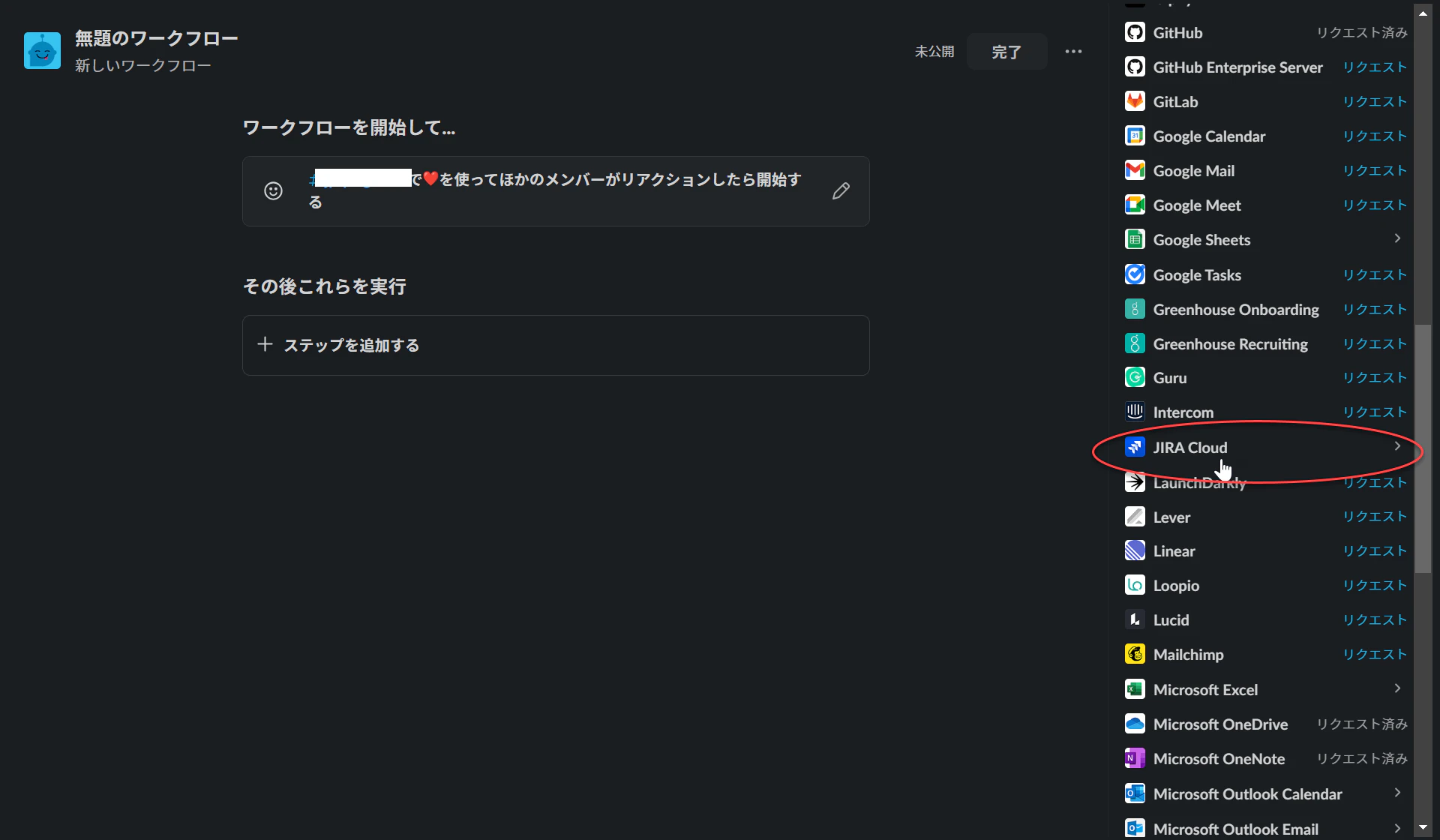
Task: Click the emoji reaction trigger icon
Action: point(274,191)
